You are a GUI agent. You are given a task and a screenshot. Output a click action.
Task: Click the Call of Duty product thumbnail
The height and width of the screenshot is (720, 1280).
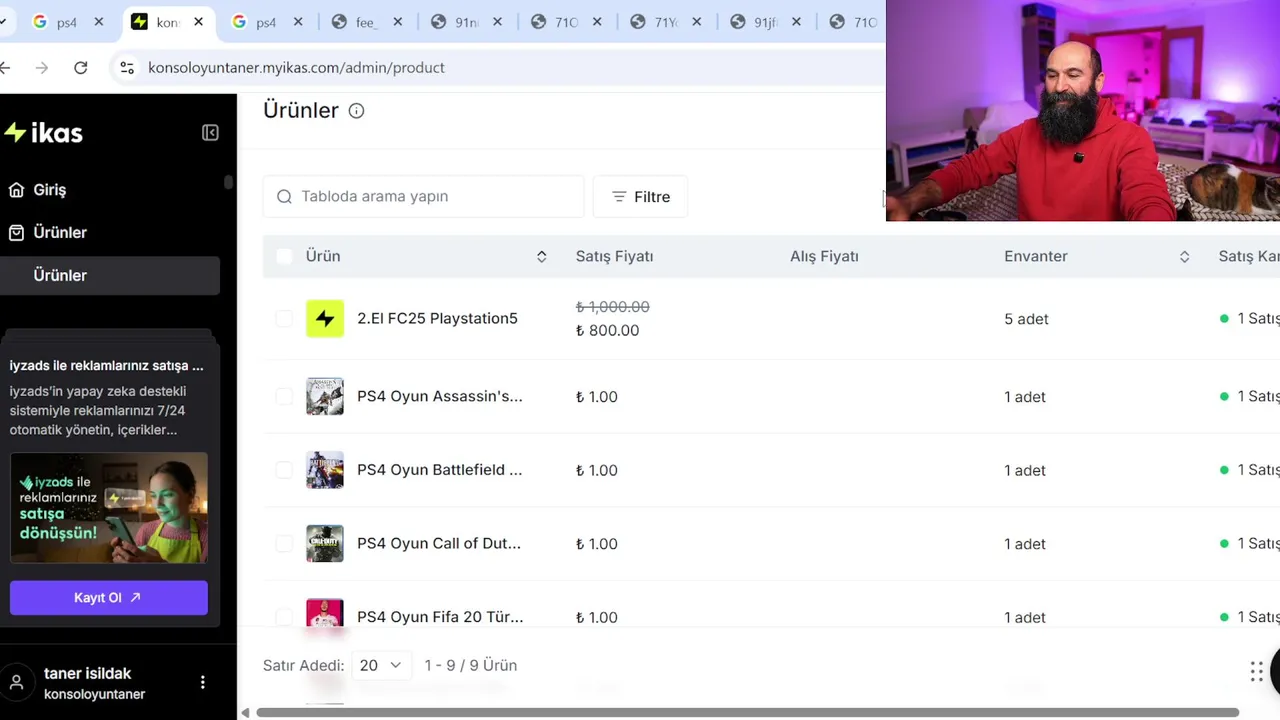click(x=325, y=544)
